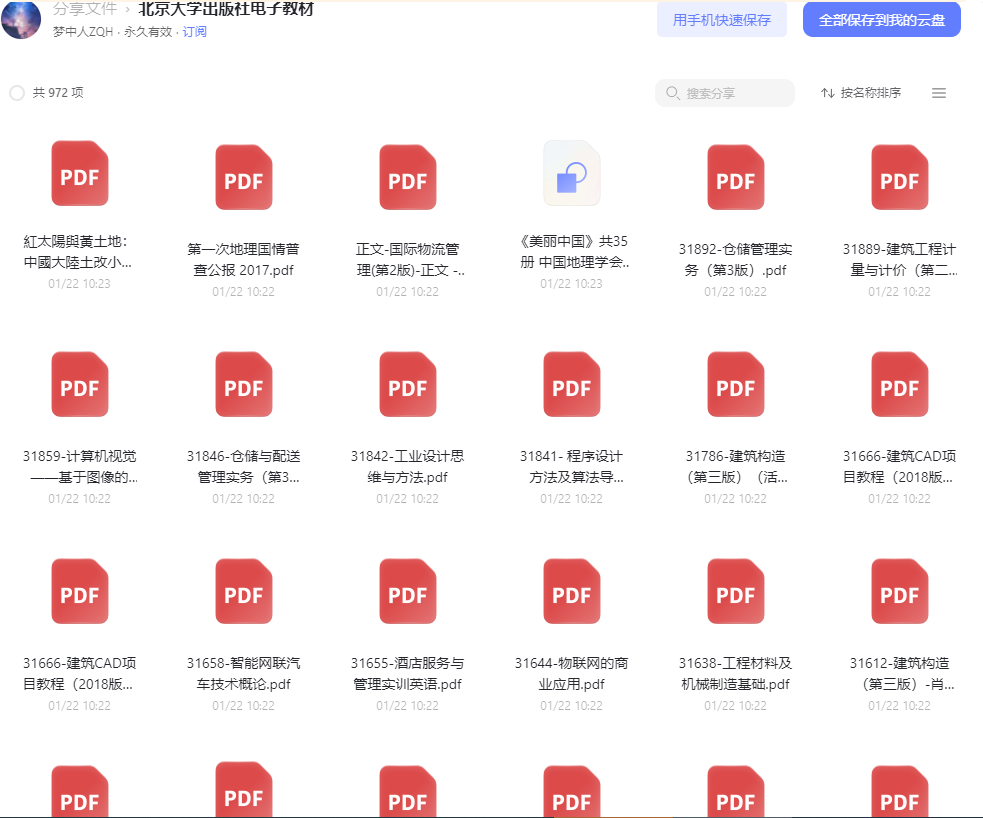This screenshot has width=983, height=818.
Task: Open PDF icon for 31846-仓储与配送管理实务
Action: [244, 384]
